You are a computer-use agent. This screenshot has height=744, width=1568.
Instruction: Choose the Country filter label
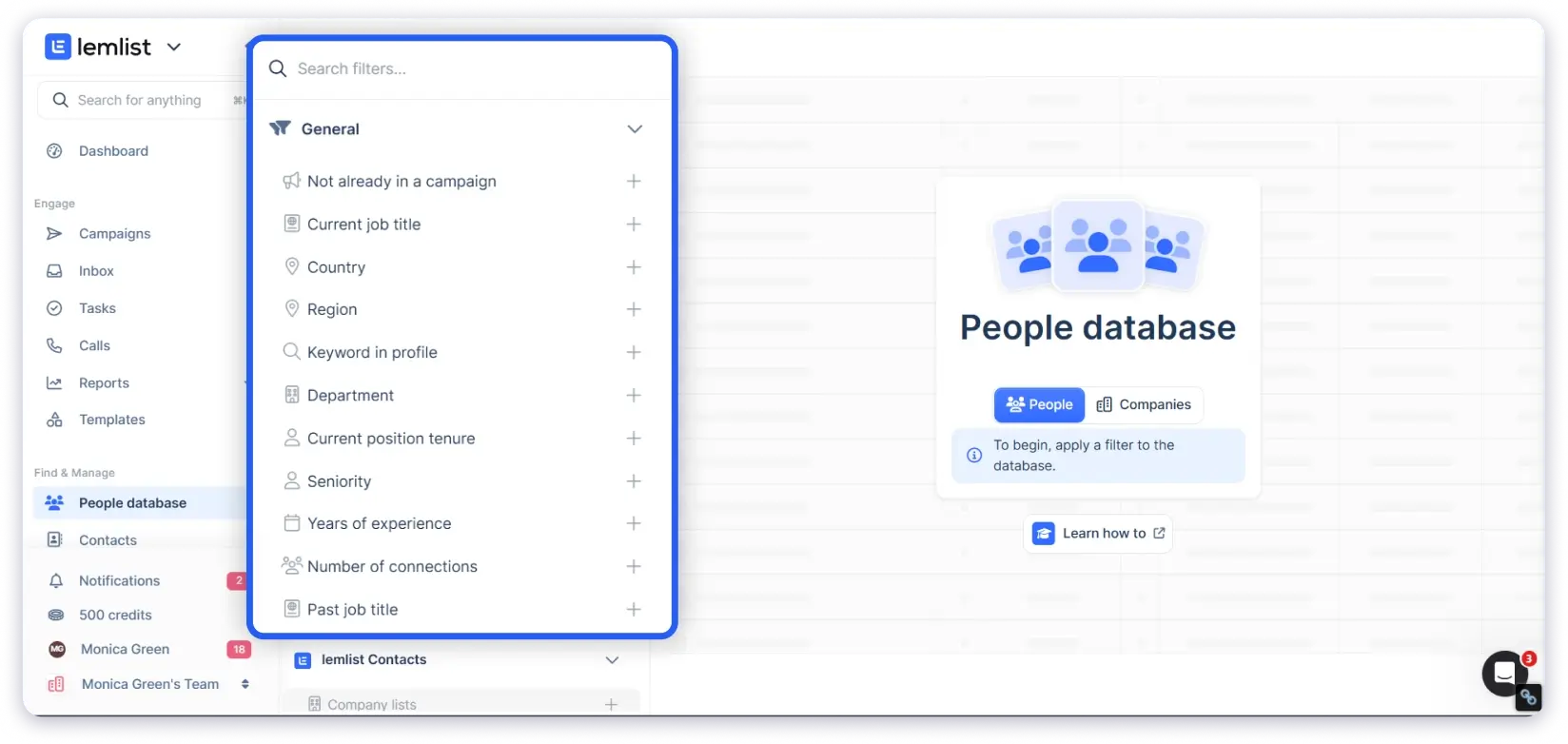point(336,267)
